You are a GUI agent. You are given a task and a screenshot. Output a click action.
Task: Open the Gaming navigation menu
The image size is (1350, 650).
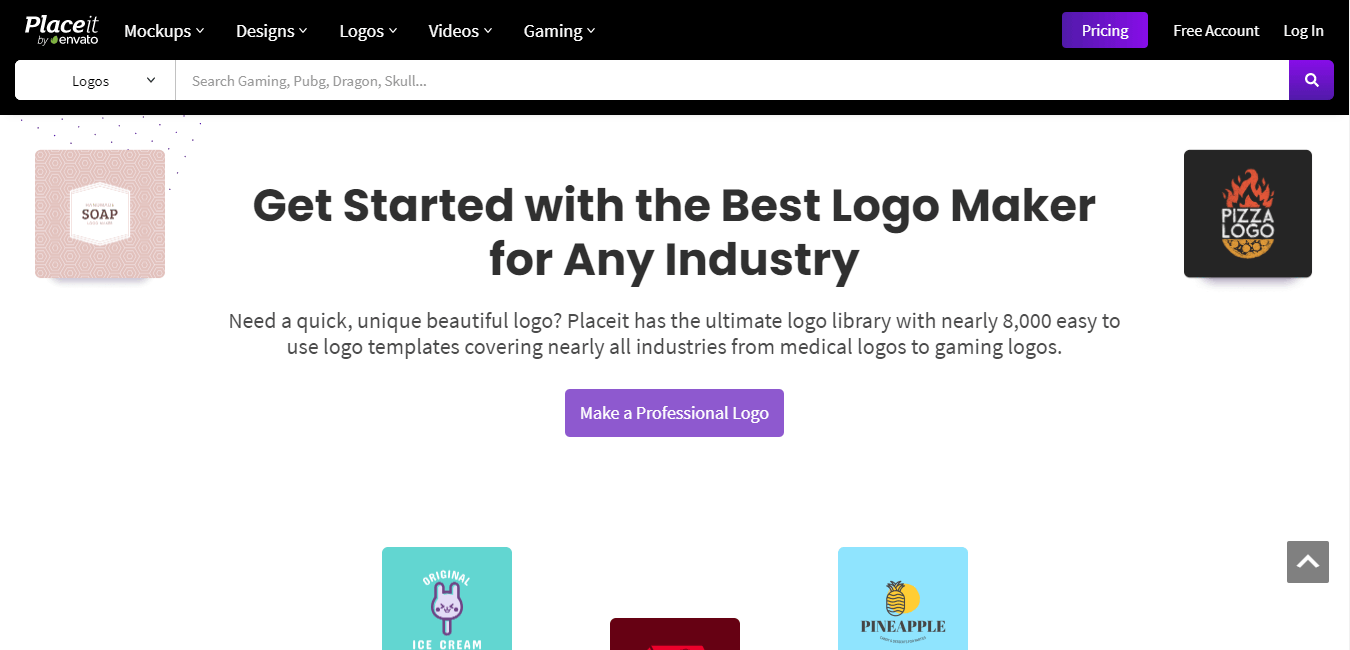559,31
